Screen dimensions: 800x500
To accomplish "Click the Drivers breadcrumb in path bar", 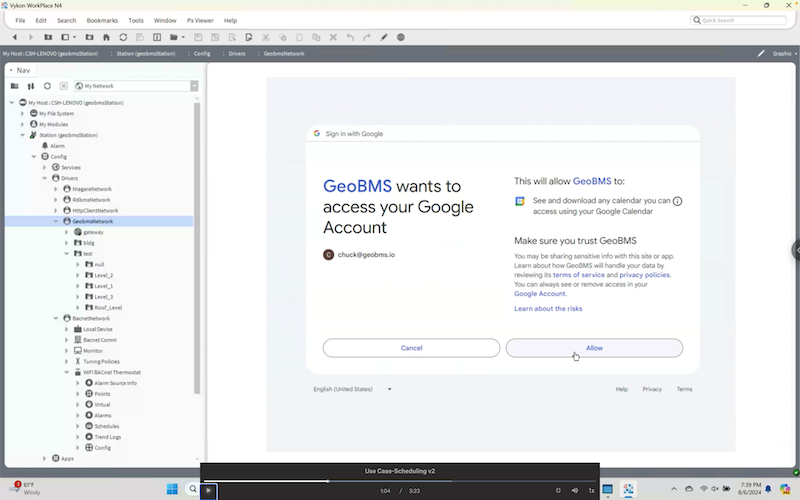I will 237,53.
